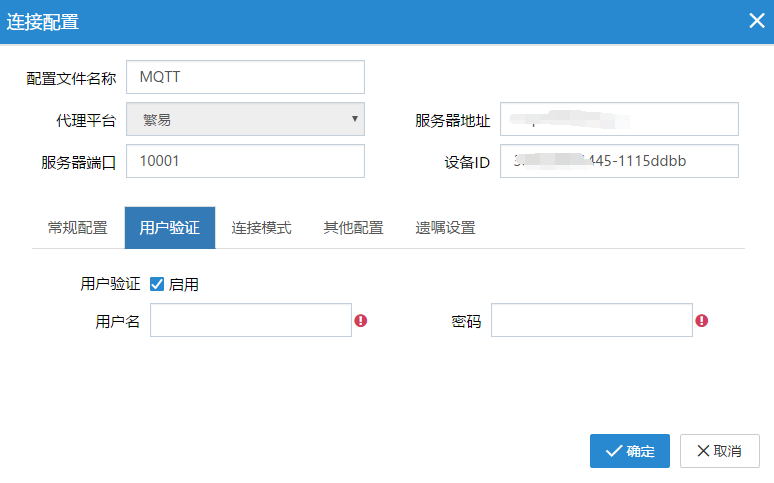Show the 遗嘱设置 tab
774x483 pixels.
pyautogui.click(x=445, y=228)
